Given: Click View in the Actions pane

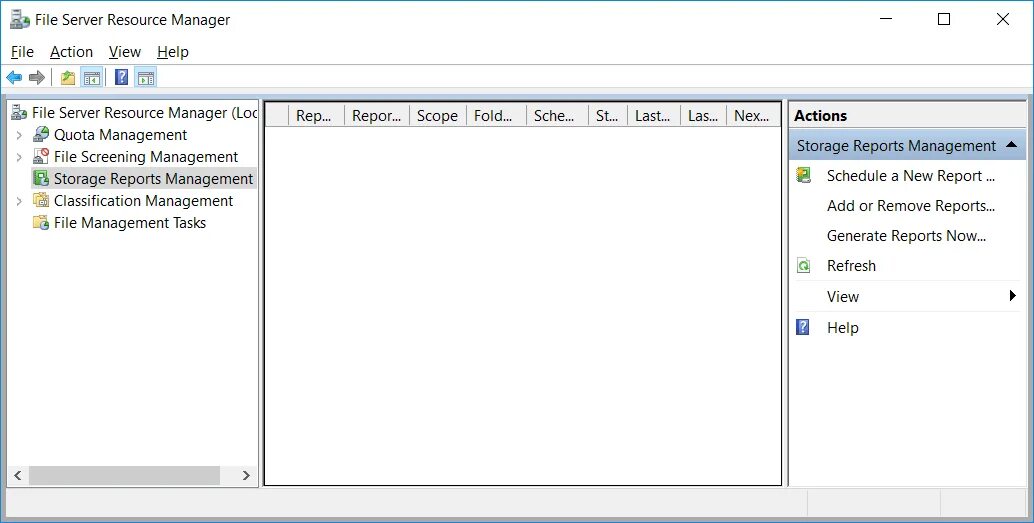Looking at the screenshot, I should coord(843,297).
